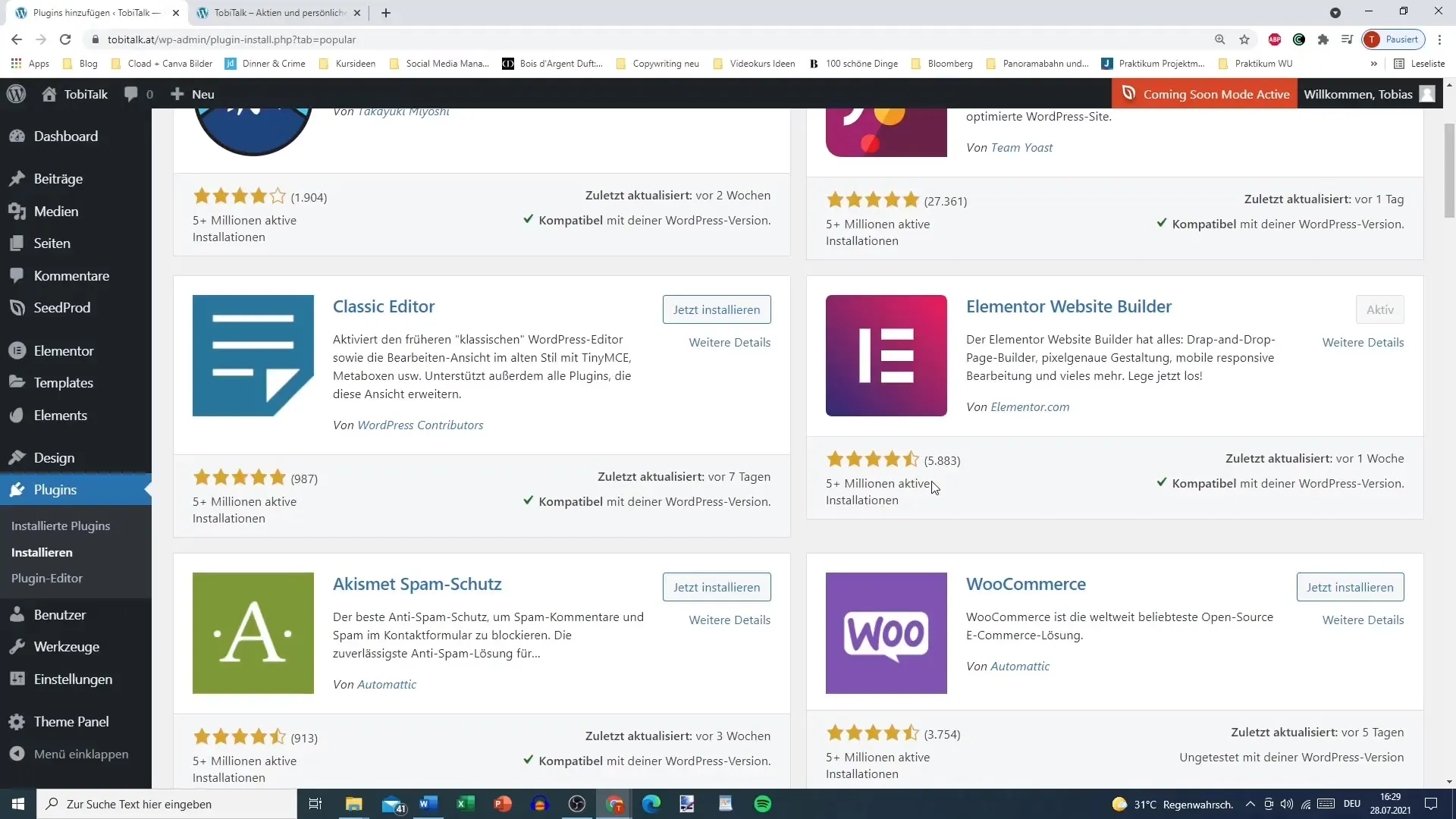Viewport: 1456px width, 819px height.
Task: Open Team Yoast author link
Action: point(1021,148)
